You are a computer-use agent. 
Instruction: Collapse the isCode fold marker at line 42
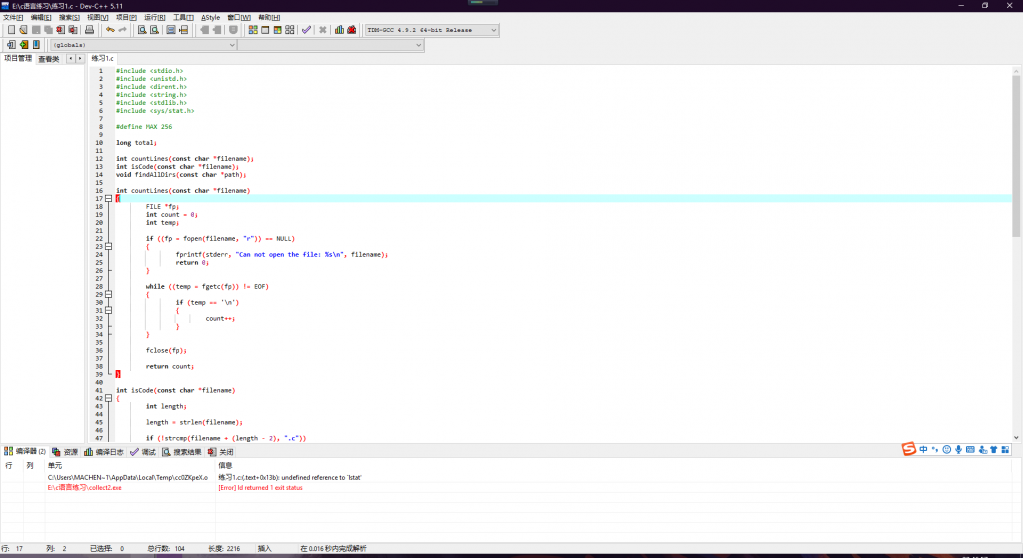pyautogui.click(x=108, y=398)
